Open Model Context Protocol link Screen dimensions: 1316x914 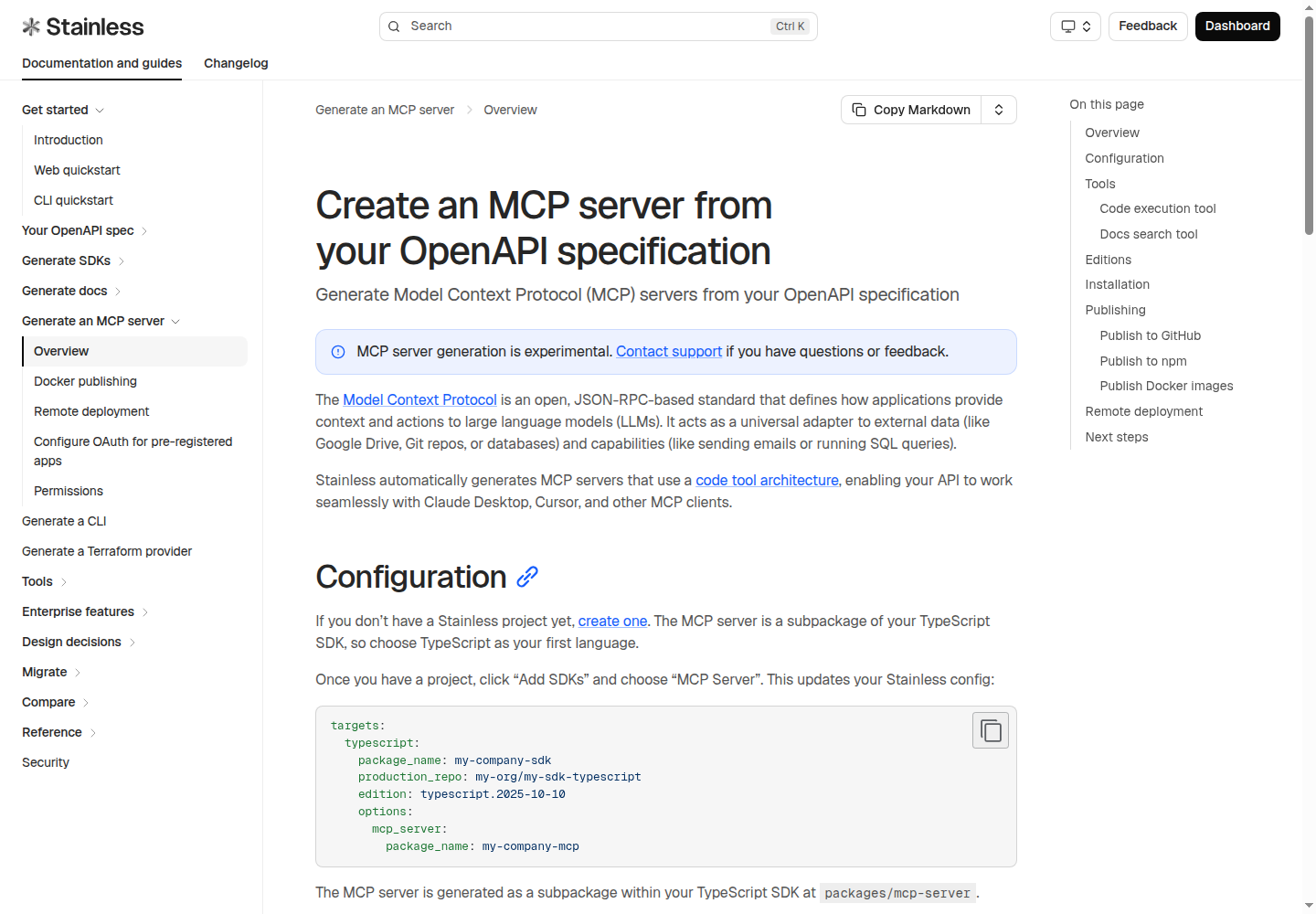tap(419, 400)
